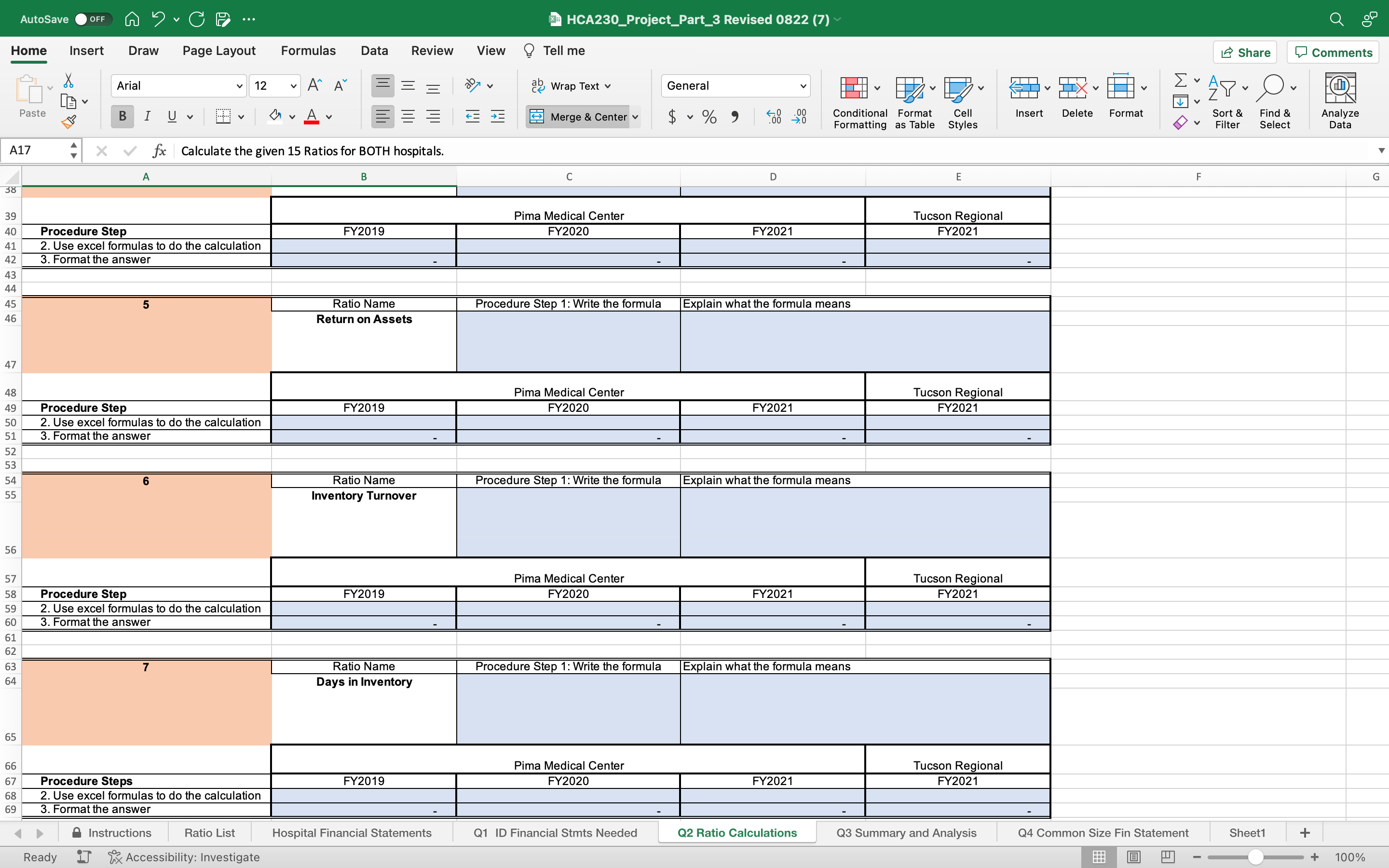1389x868 pixels.
Task: Click the Share button
Action: [x=1244, y=52]
